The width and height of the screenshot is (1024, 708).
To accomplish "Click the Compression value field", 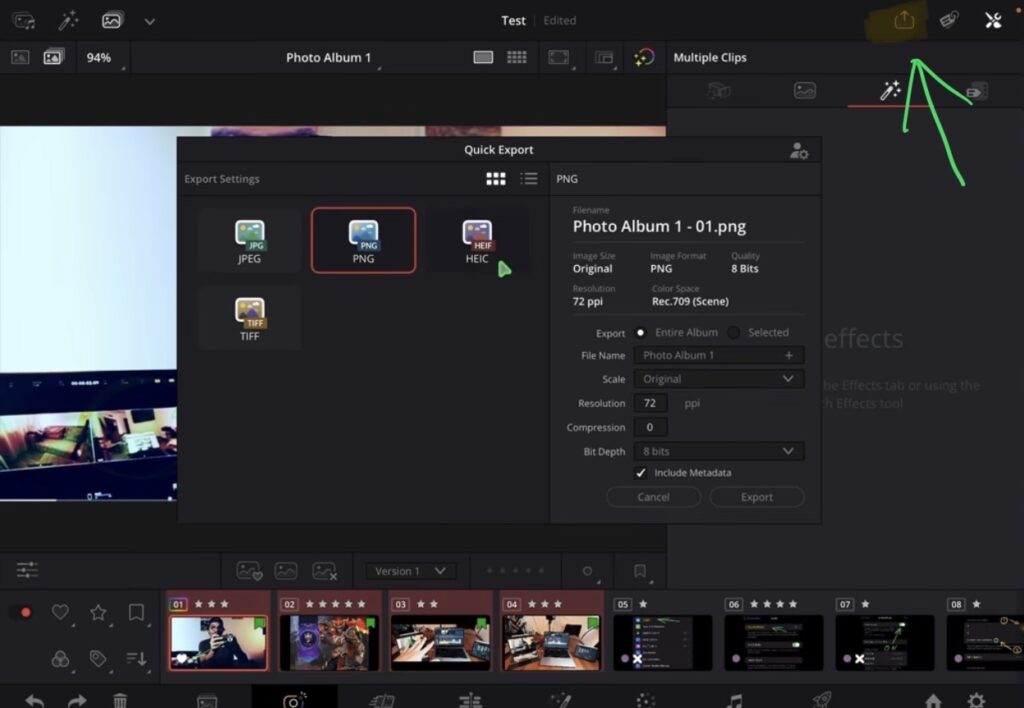I will (x=650, y=427).
